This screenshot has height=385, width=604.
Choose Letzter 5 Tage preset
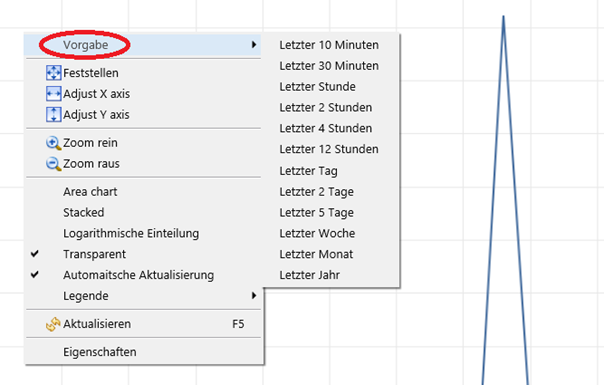point(317,212)
